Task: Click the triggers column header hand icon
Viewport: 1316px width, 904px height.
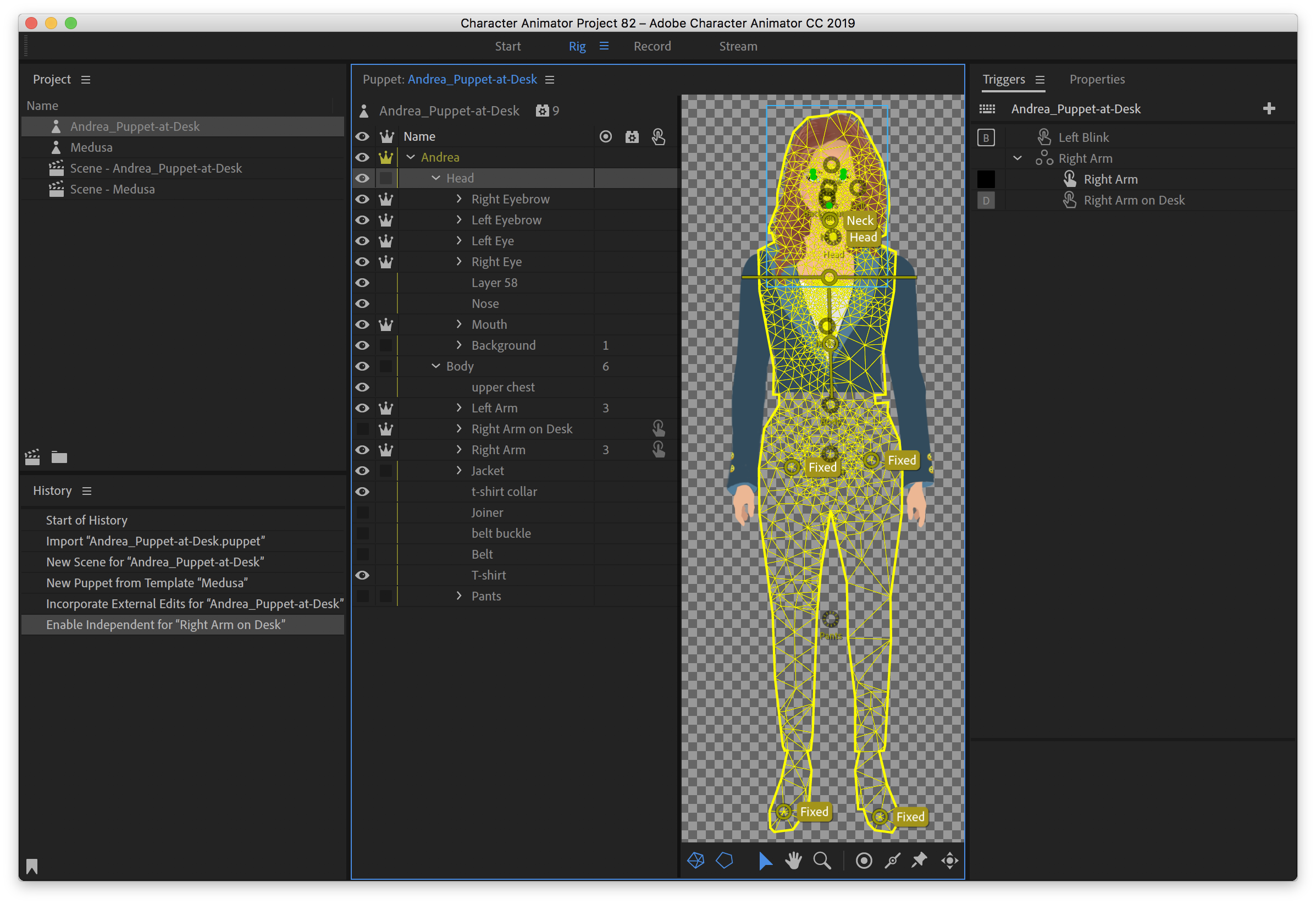Action: [658, 136]
